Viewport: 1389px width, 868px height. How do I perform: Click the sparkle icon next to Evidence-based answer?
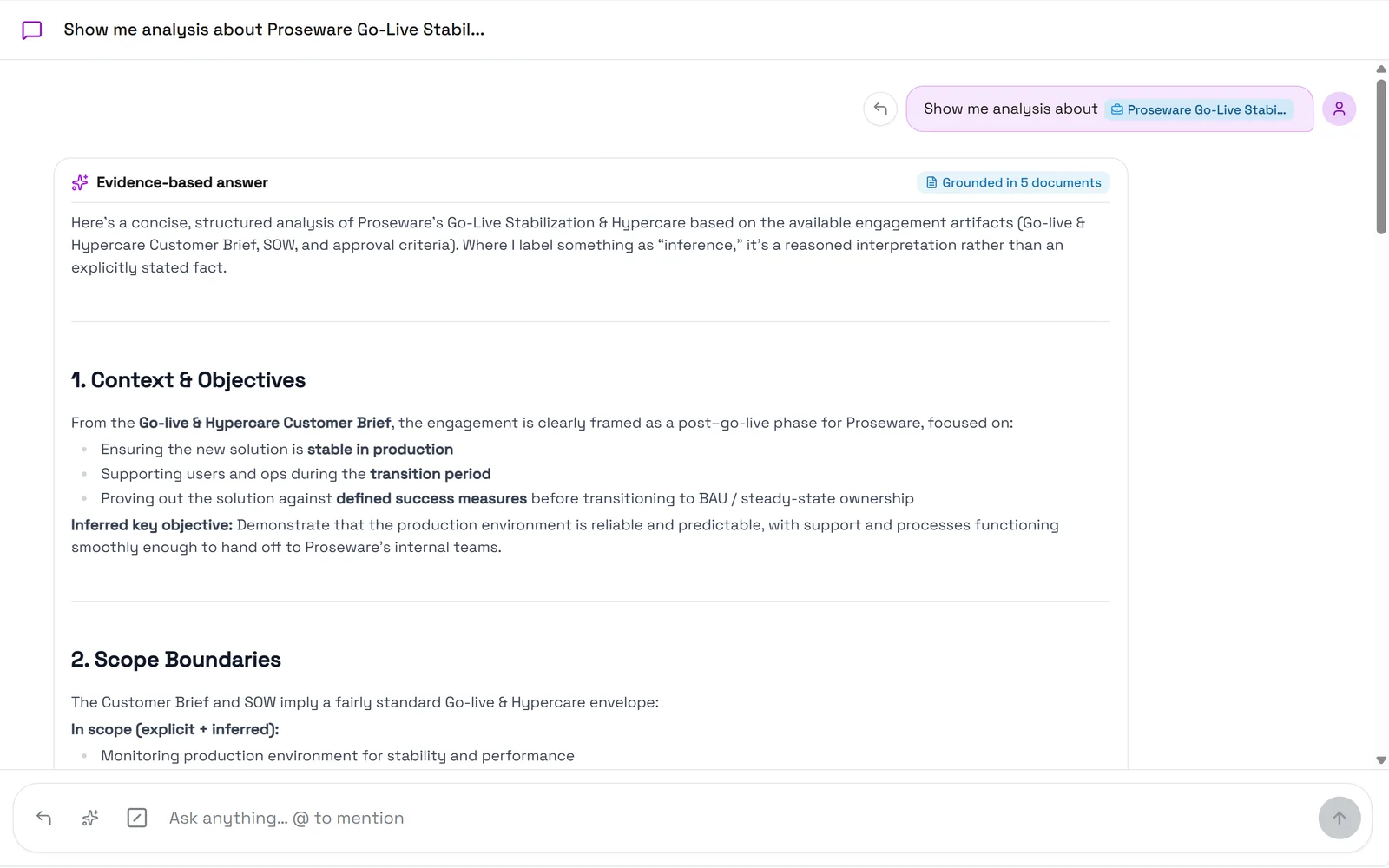point(80,182)
